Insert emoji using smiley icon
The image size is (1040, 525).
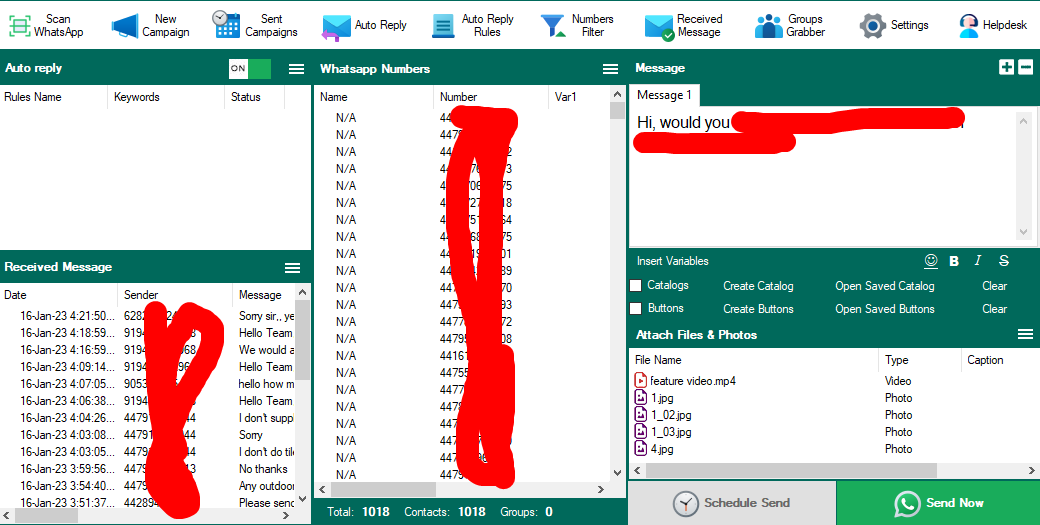(931, 261)
